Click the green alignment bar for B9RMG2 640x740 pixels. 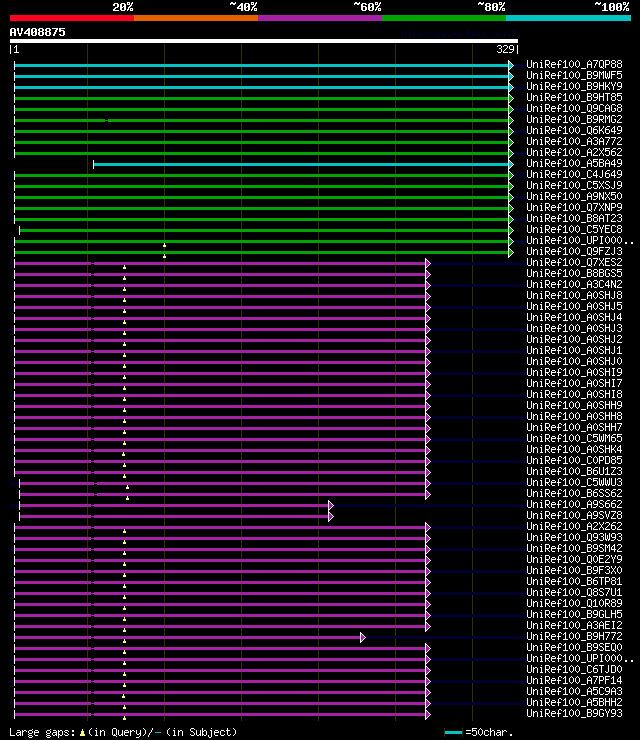[x=261, y=120]
